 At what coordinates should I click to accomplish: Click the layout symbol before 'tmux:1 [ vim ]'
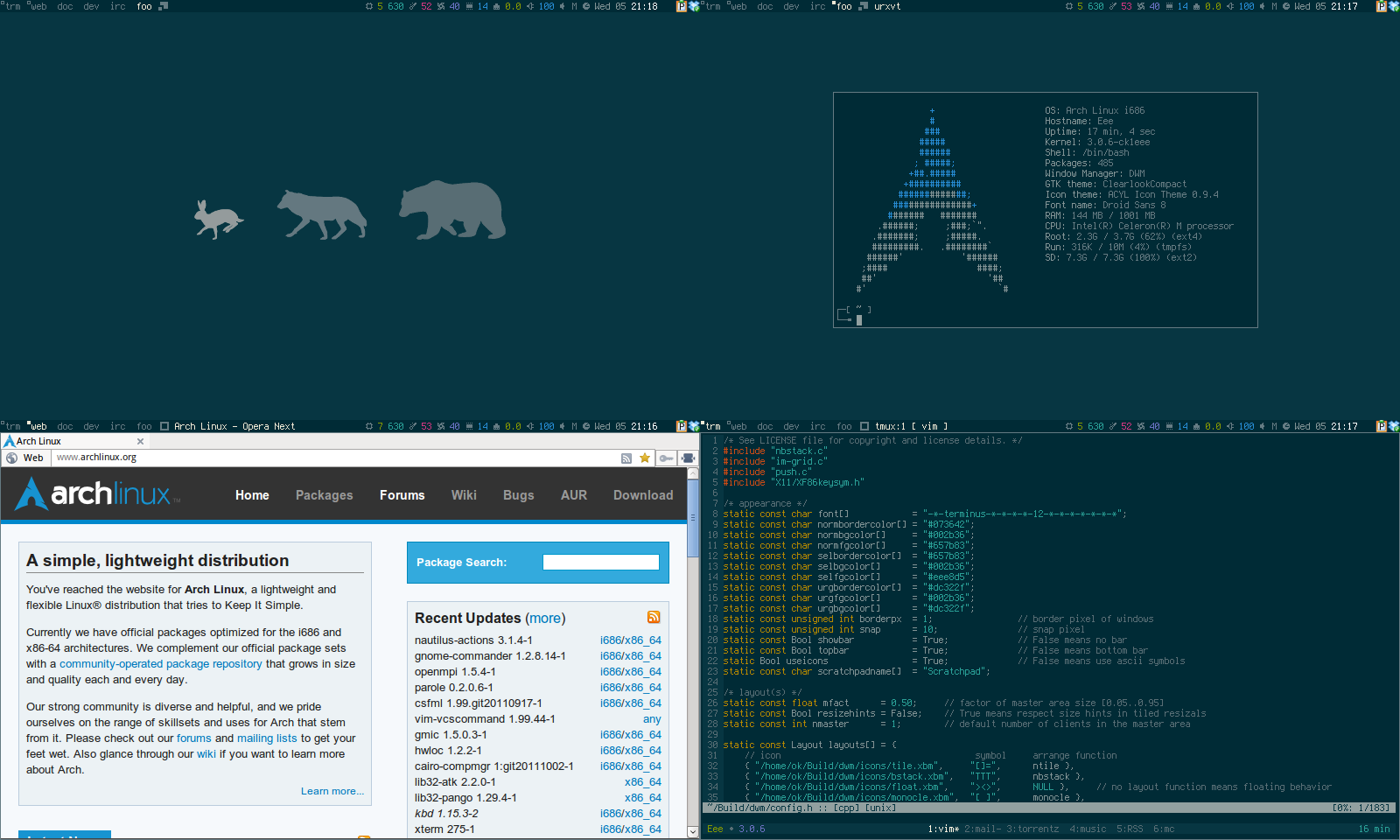click(864, 426)
